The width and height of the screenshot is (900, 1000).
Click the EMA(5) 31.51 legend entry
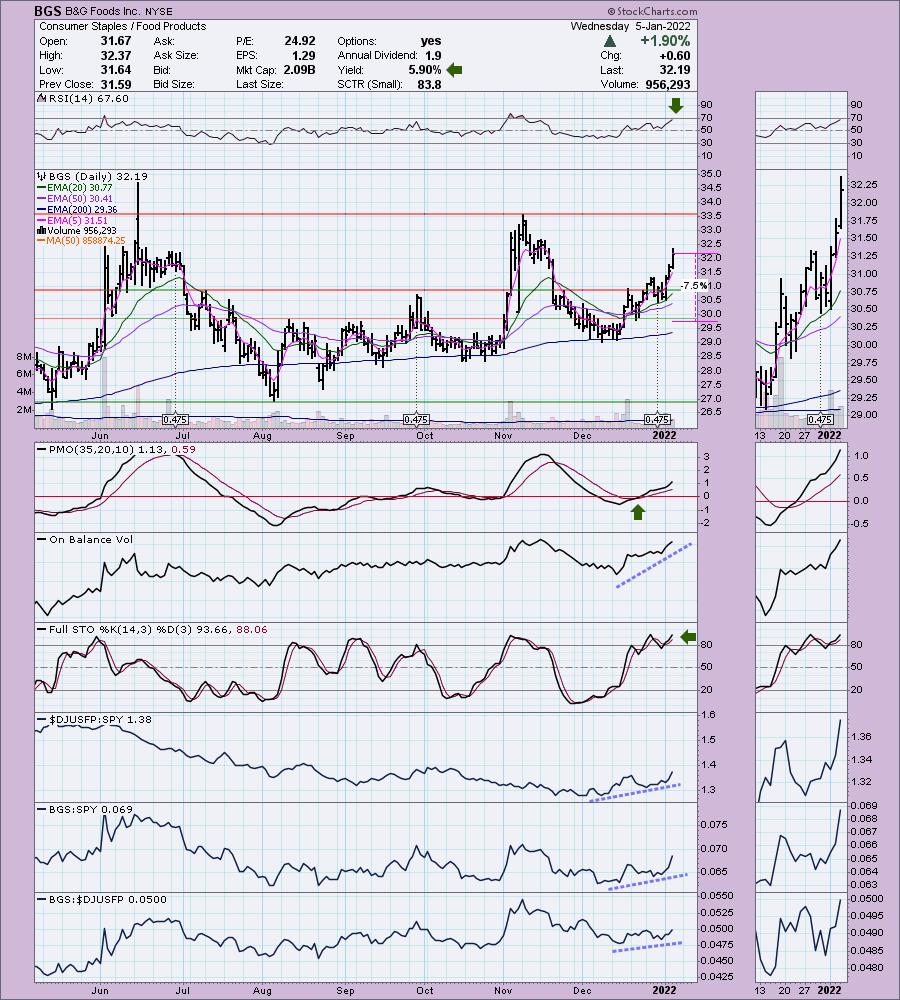(73, 220)
